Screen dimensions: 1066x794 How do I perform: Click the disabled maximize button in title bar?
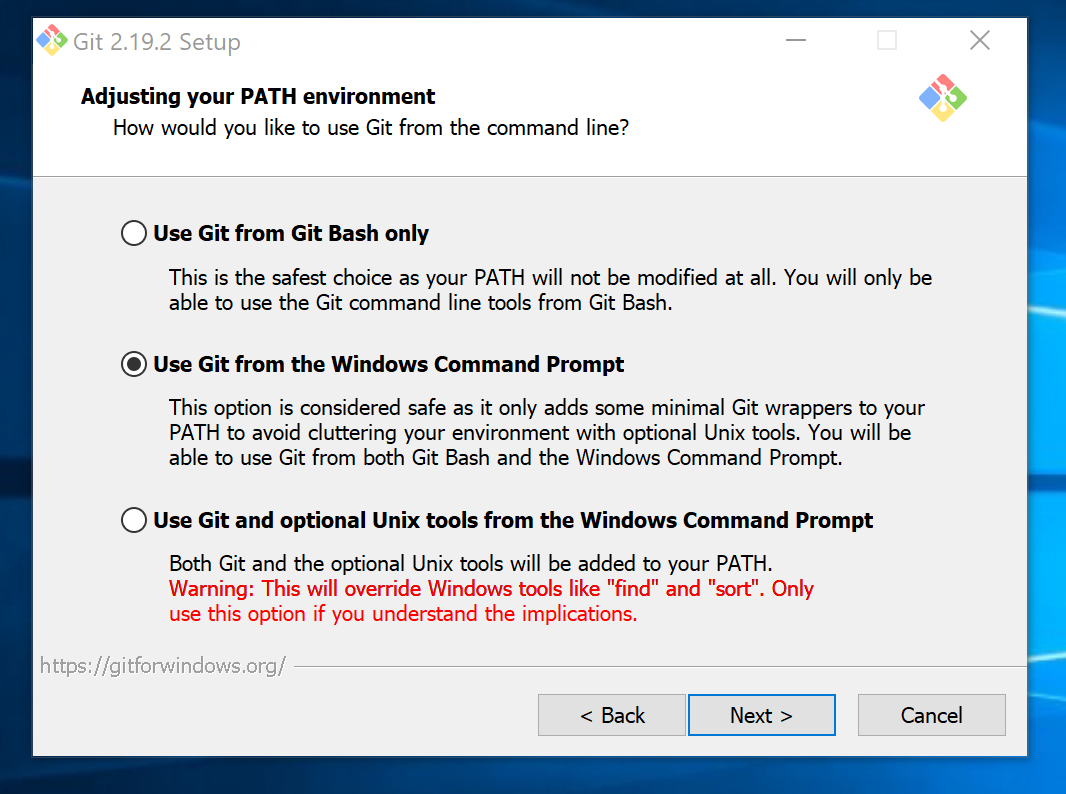tap(887, 41)
